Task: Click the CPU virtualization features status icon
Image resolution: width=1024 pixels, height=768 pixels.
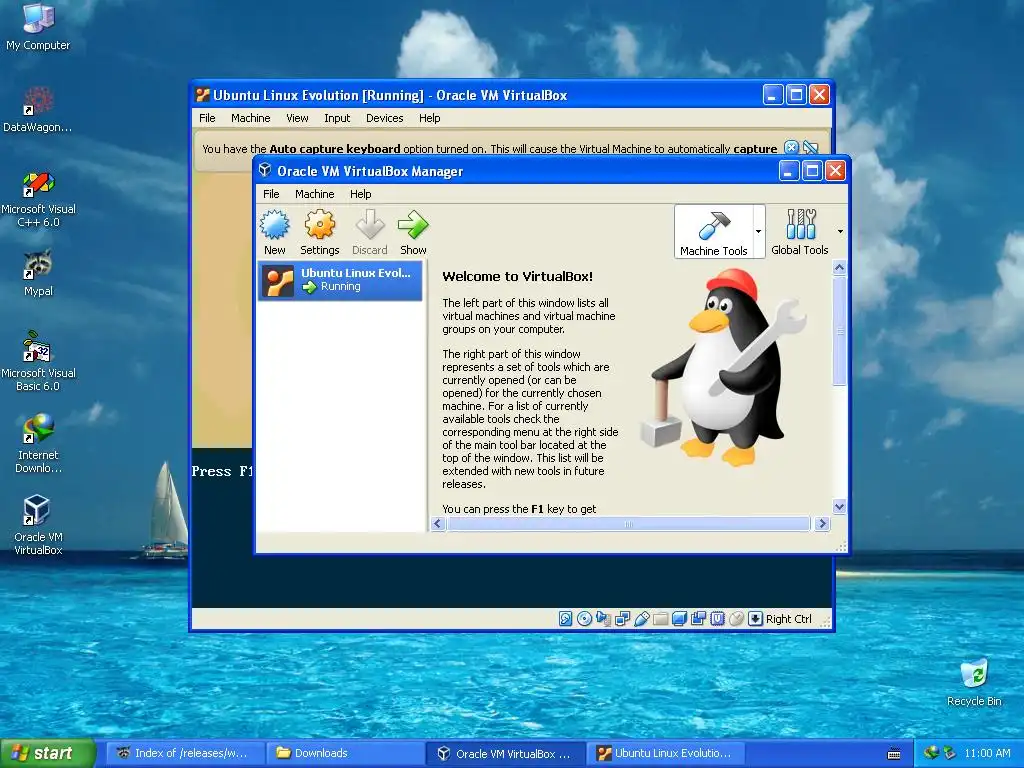Action: tap(717, 618)
